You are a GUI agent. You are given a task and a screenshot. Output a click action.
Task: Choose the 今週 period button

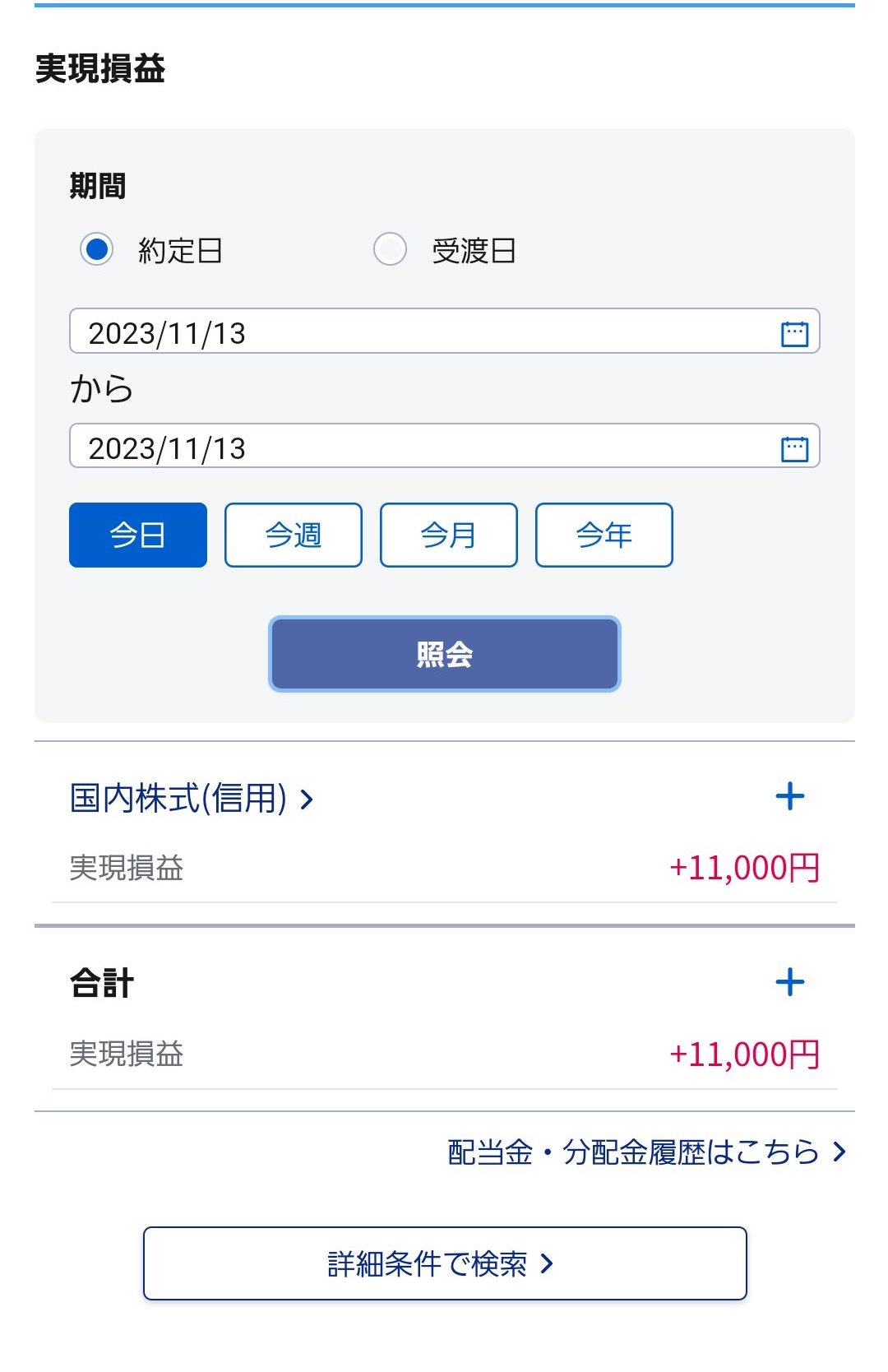point(294,535)
